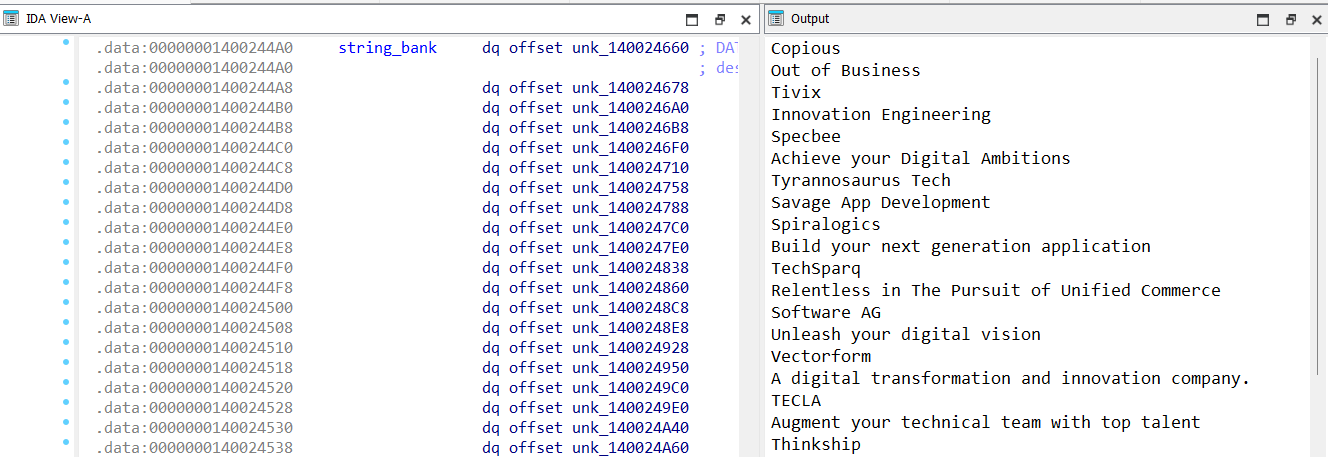Maximize the IDA View-A panel

click(692, 20)
